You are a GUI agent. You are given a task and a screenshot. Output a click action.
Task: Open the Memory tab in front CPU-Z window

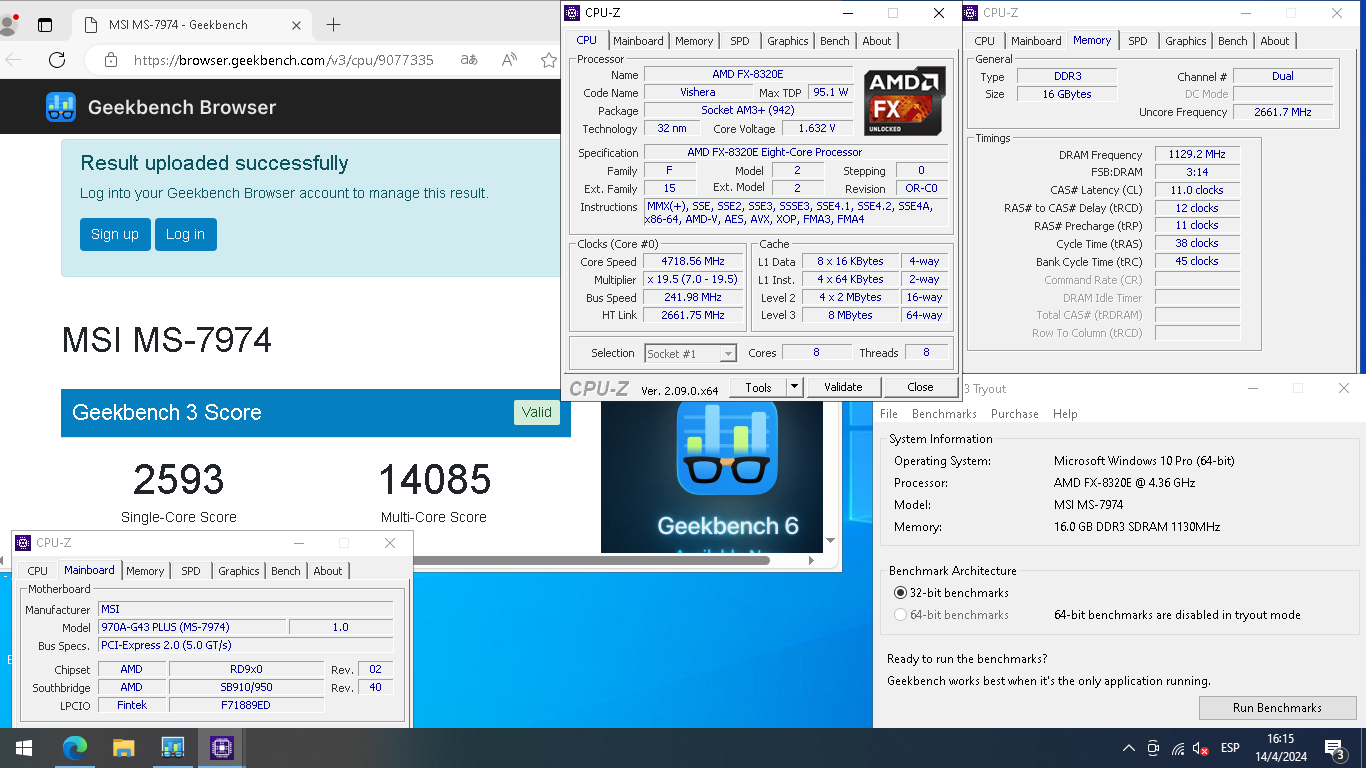694,41
